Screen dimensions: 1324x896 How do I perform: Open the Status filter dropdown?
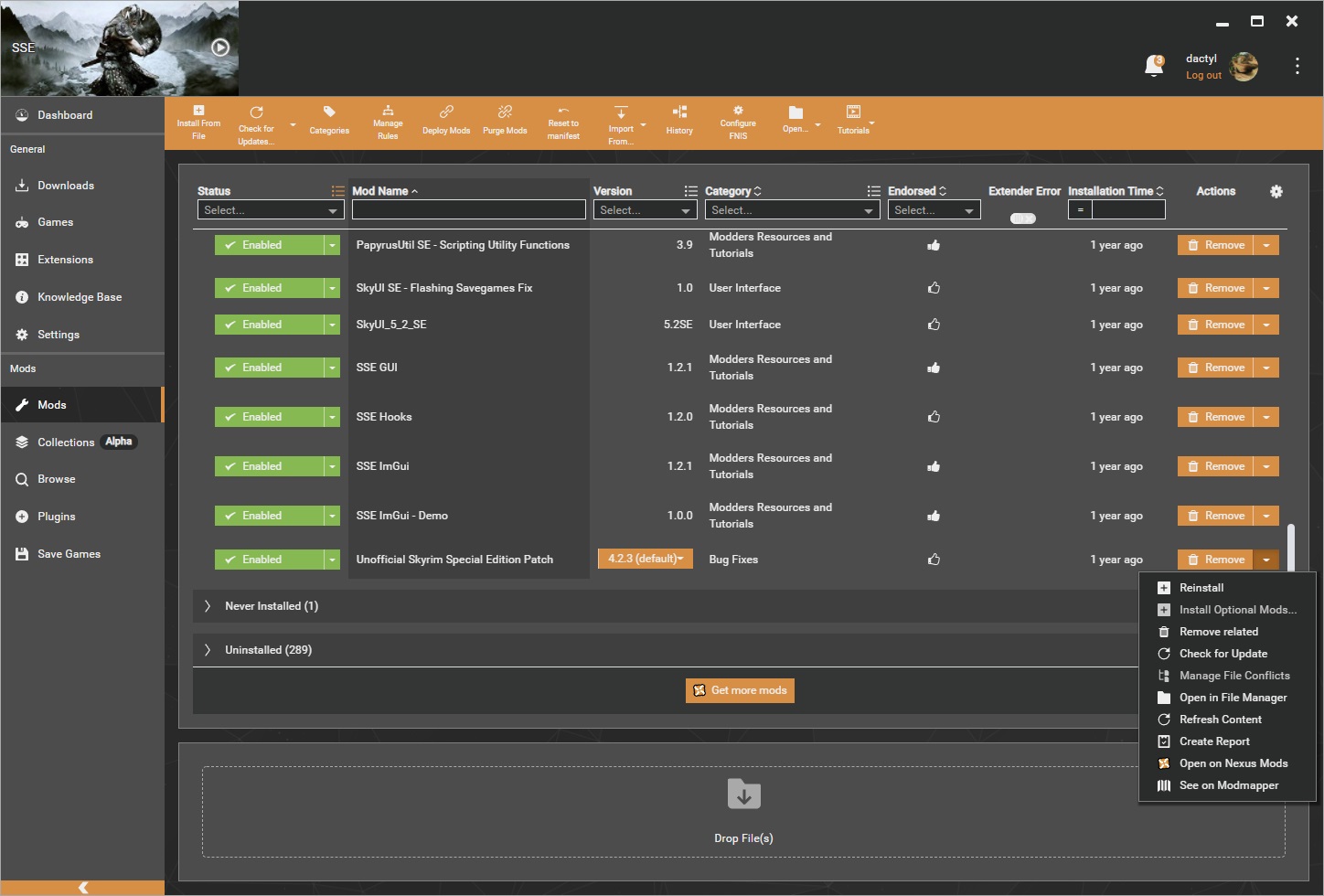point(270,209)
